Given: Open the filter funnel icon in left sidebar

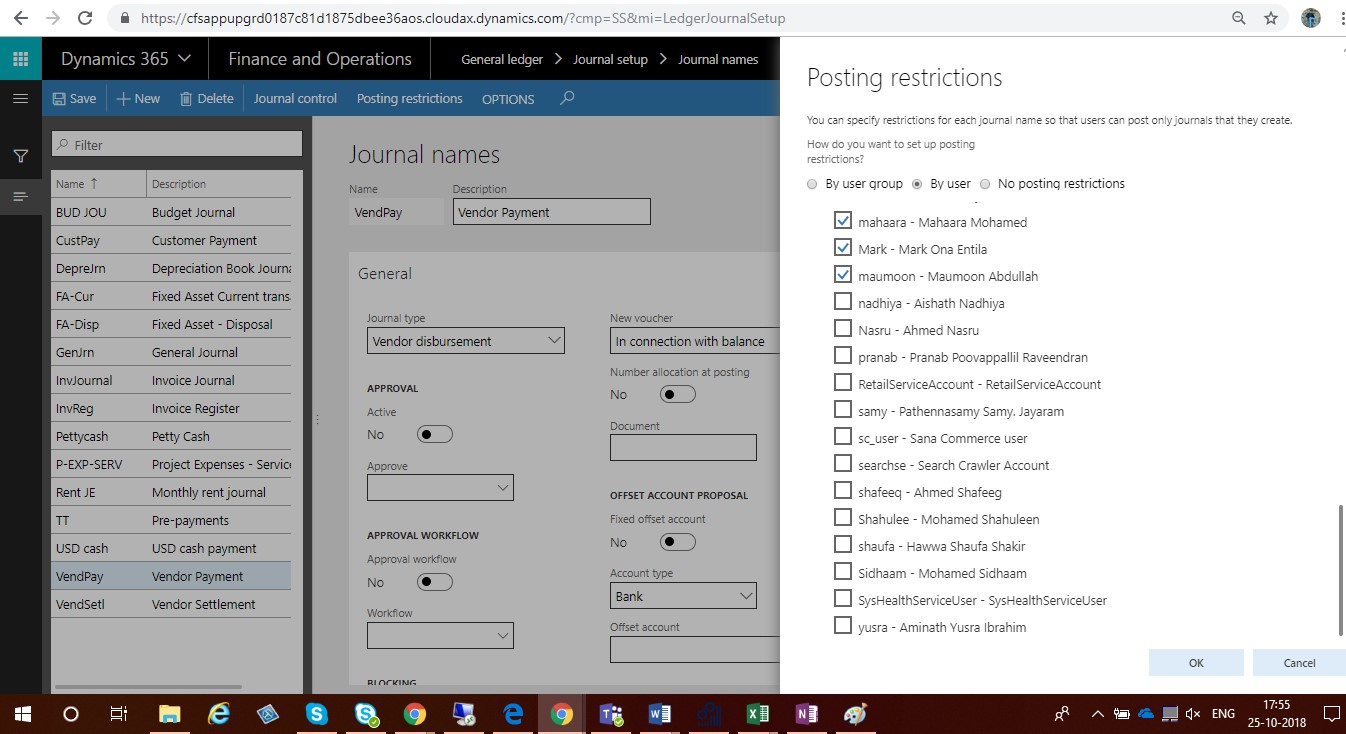Looking at the screenshot, I should (20, 156).
